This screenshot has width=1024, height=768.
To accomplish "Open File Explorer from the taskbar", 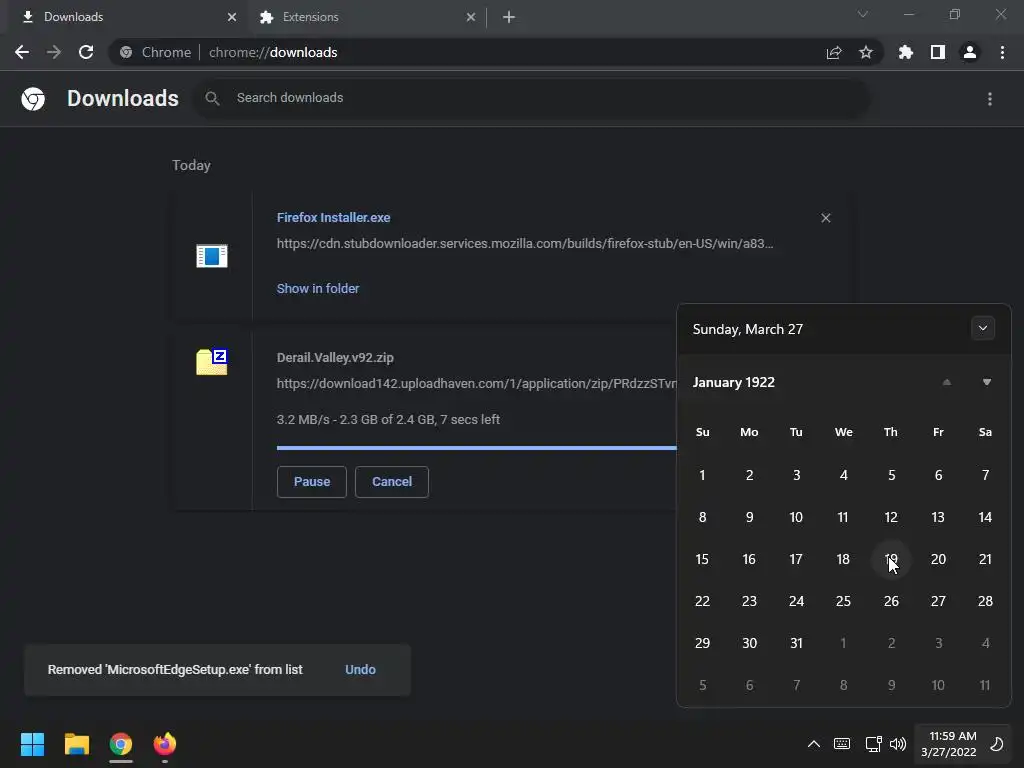I will [x=76, y=744].
